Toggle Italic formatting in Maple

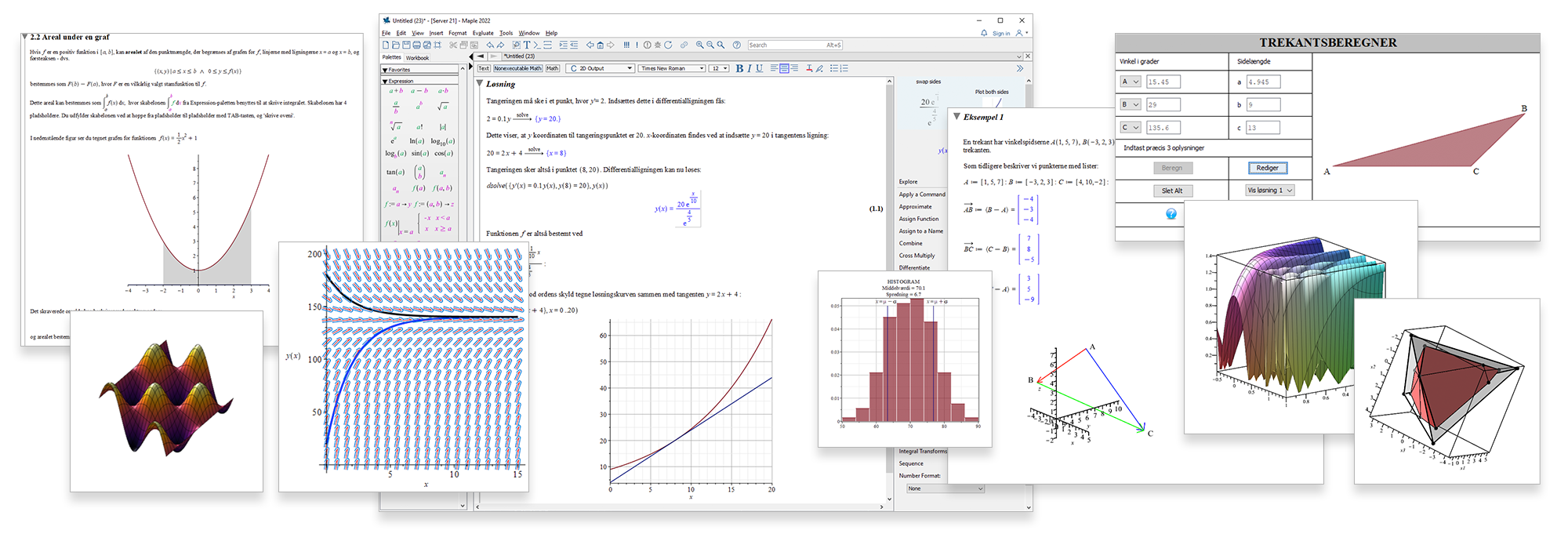pos(750,68)
